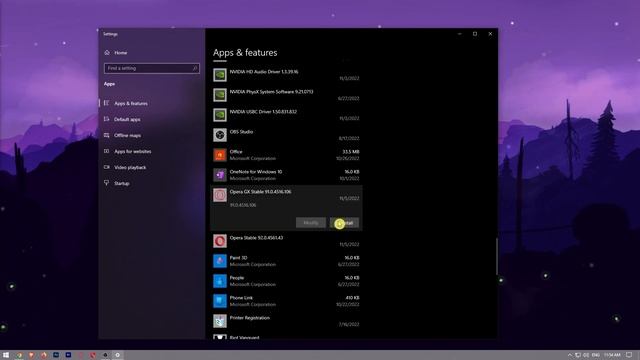Screen dimensions: 640x360
Task: Open the Windows Start menu
Action: click(6, 355)
